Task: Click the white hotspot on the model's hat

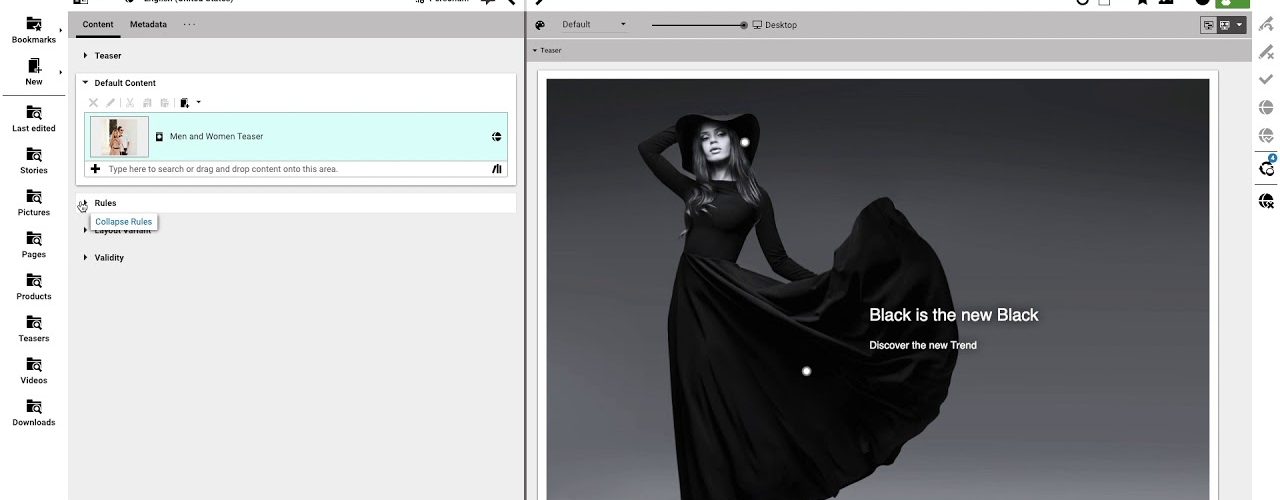Action: (745, 143)
